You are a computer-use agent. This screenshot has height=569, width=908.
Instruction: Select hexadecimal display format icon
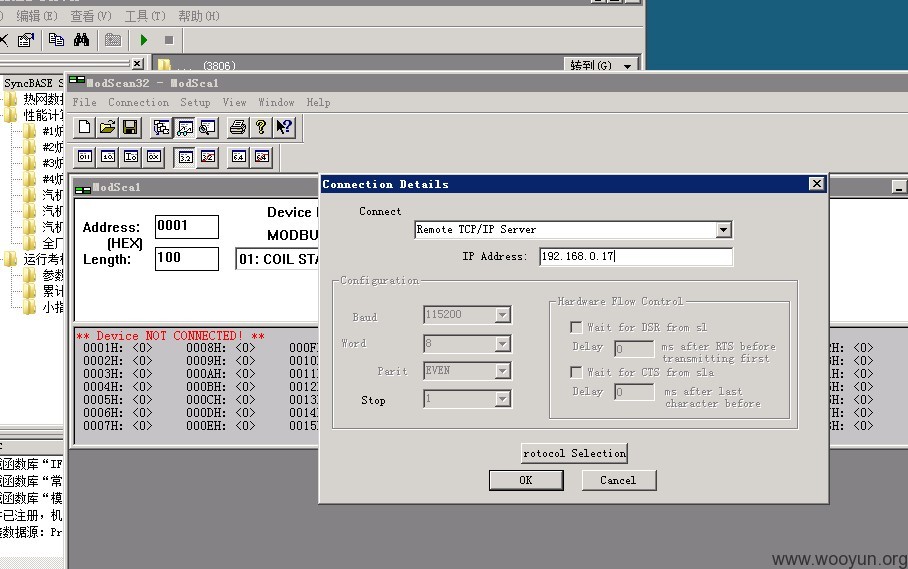[153, 156]
